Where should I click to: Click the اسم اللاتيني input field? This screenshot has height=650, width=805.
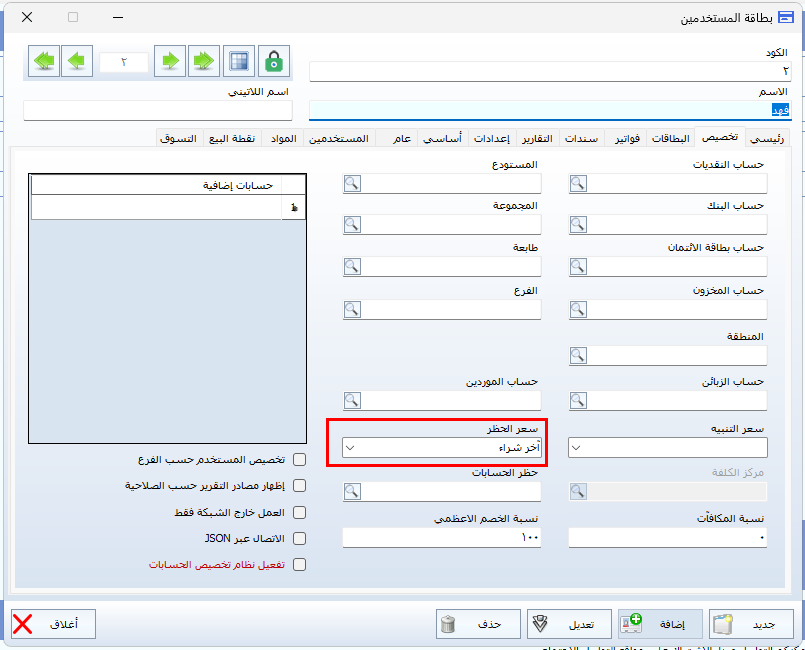[157, 110]
